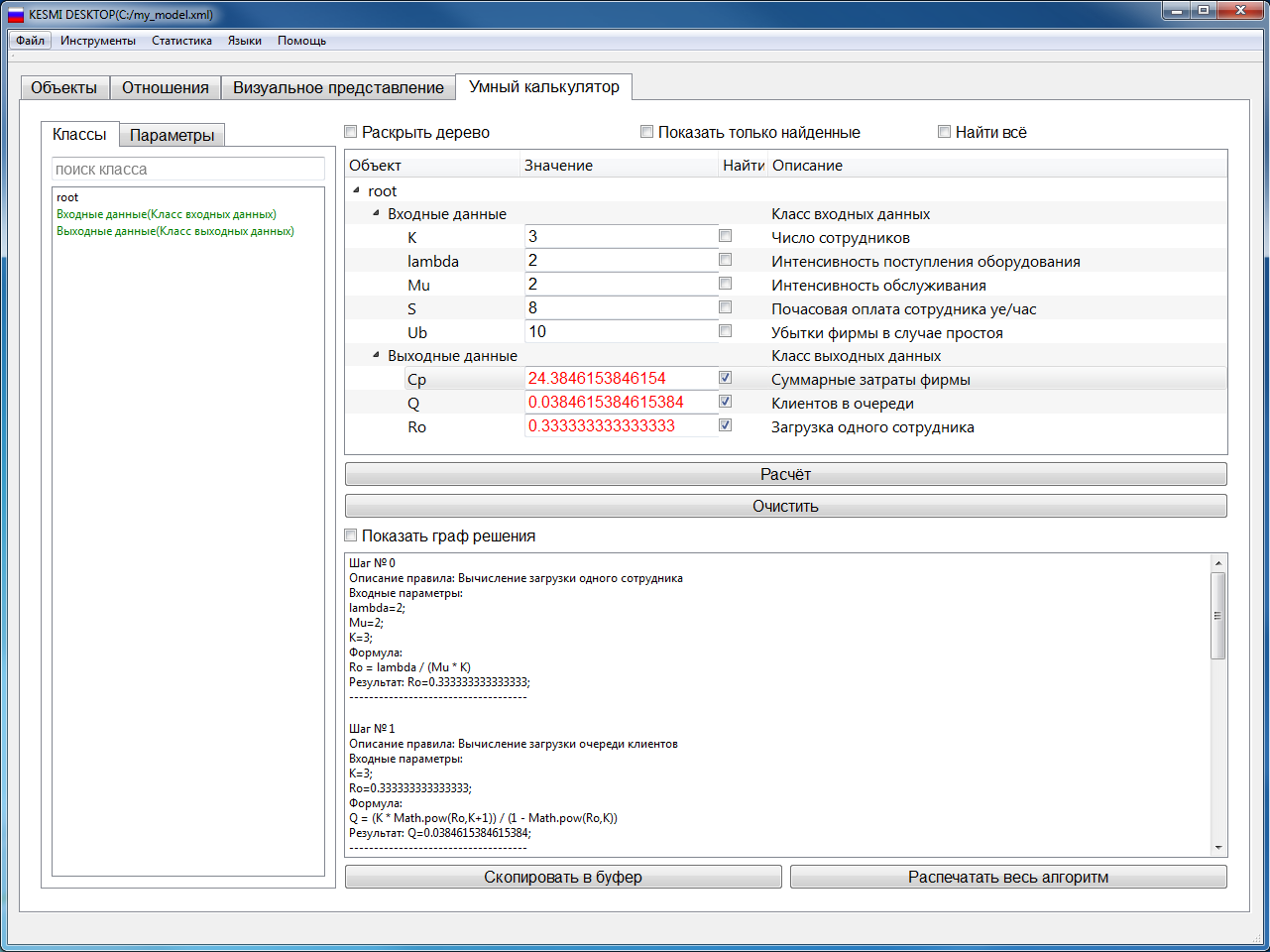
Task: Click the Ub value field
Action: coord(621,331)
